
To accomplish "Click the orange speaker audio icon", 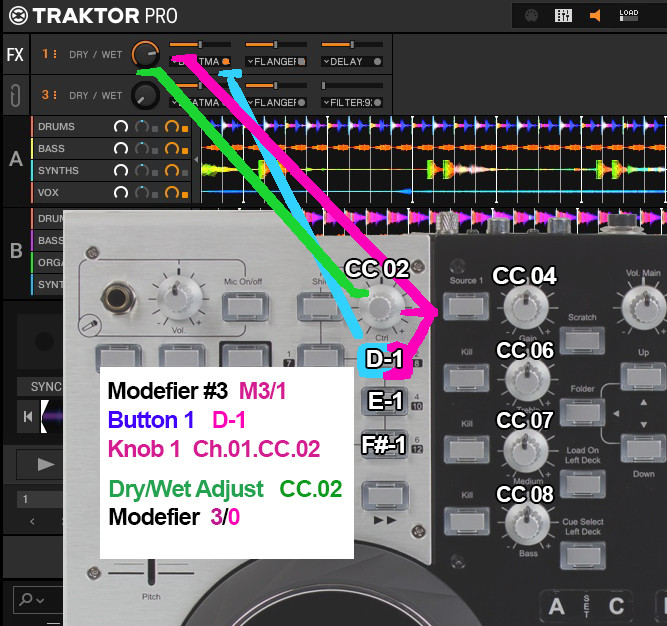I will tap(595, 16).
